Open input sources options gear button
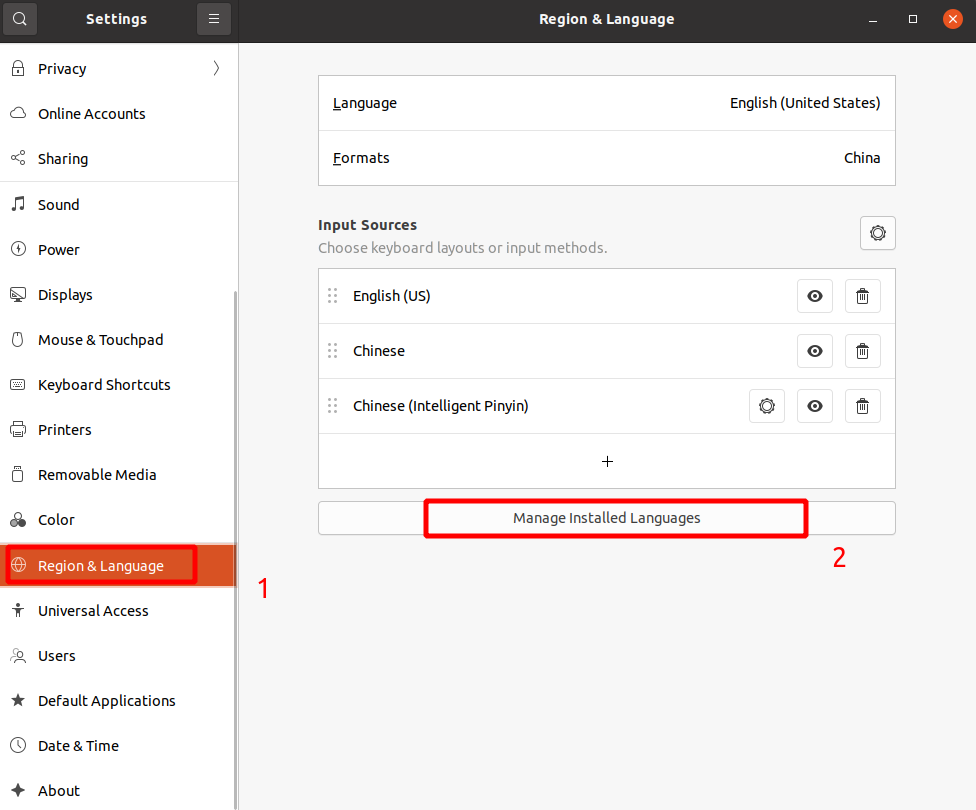976x810 pixels. coord(878,233)
